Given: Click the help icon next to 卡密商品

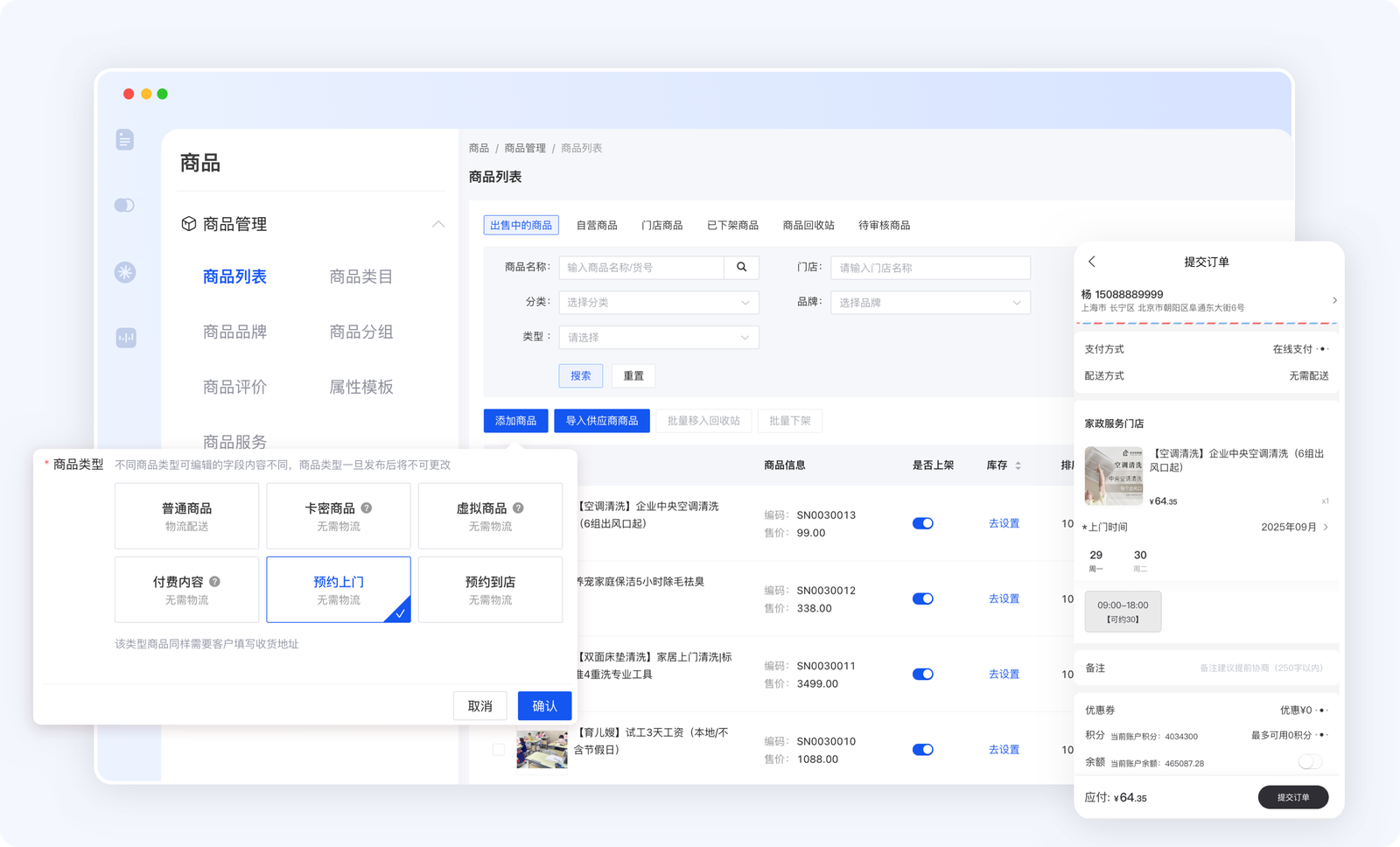Looking at the screenshot, I should pyautogui.click(x=367, y=507).
